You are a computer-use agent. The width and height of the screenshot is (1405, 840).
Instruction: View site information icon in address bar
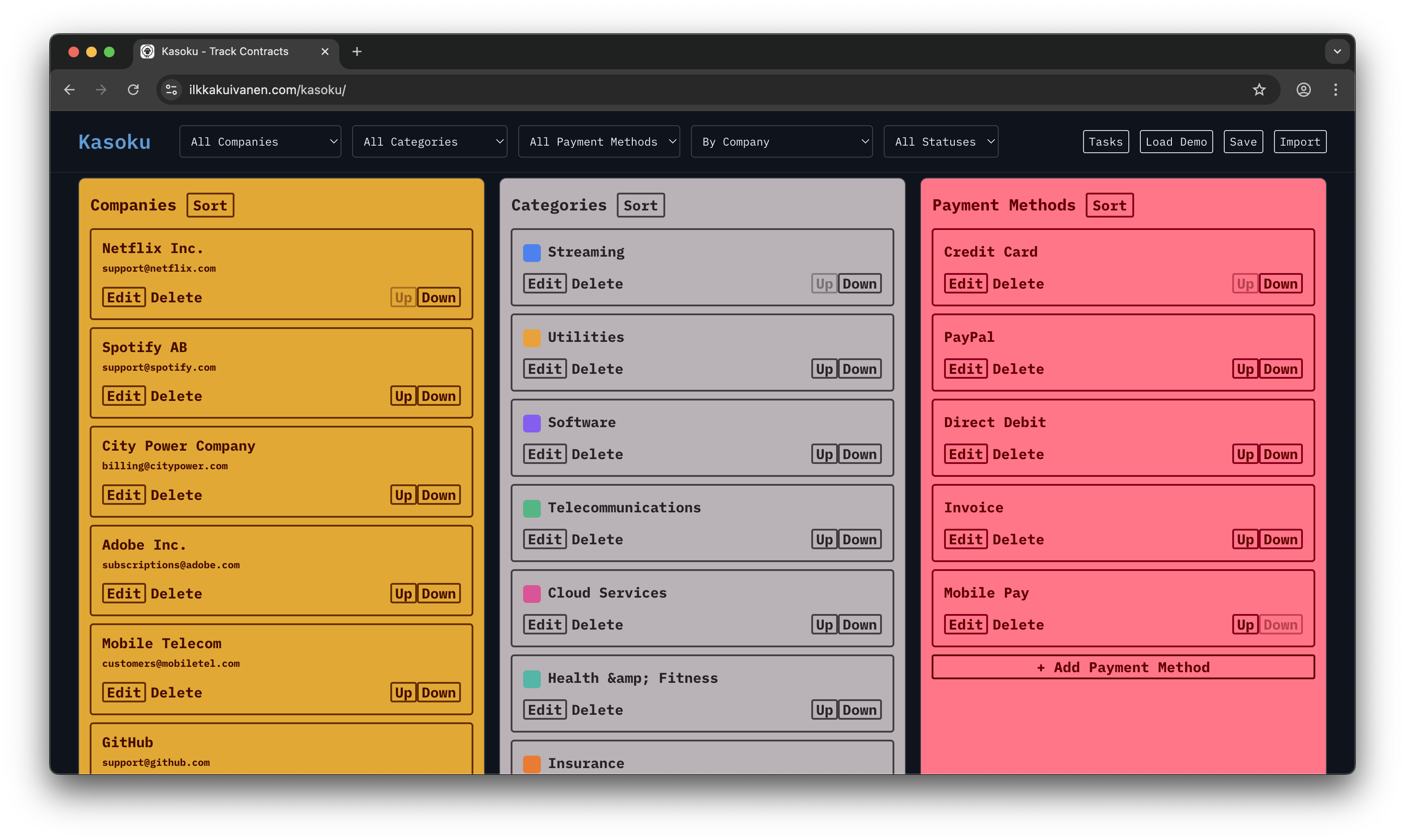[x=171, y=89]
